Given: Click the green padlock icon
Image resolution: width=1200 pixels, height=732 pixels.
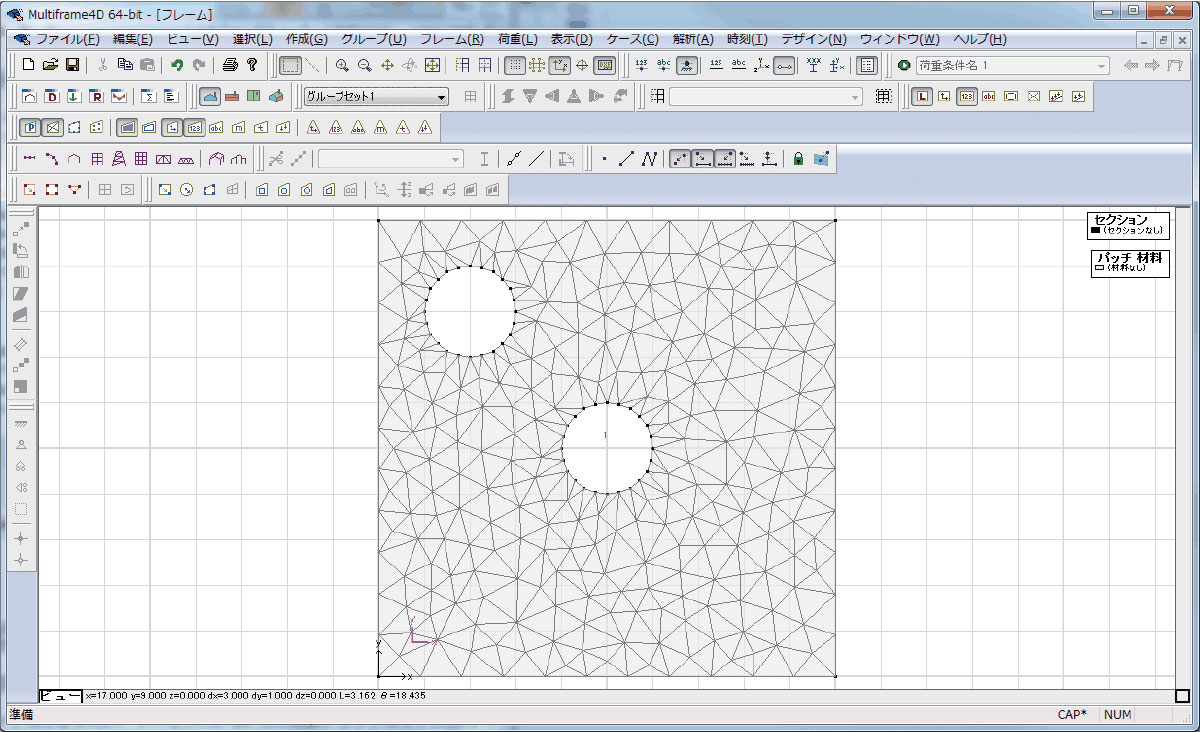Looking at the screenshot, I should pyautogui.click(x=798, y=158).
